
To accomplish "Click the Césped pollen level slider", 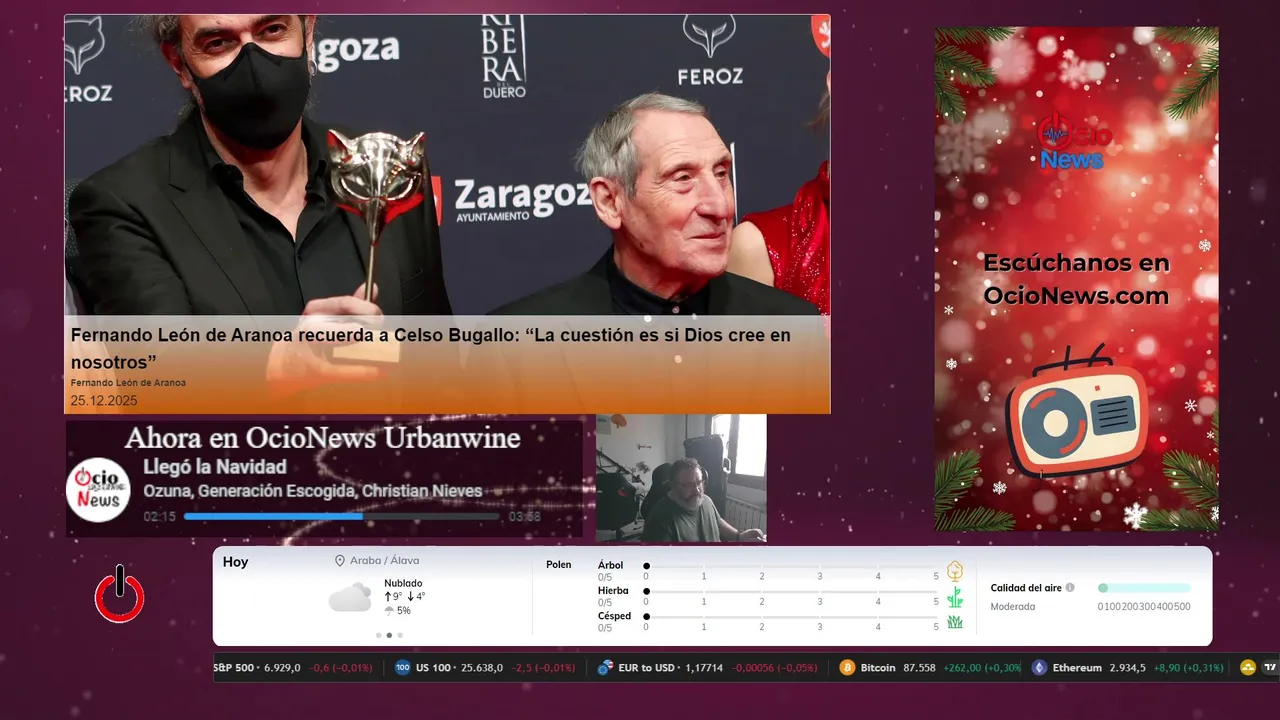I will [x=792, y=617].
